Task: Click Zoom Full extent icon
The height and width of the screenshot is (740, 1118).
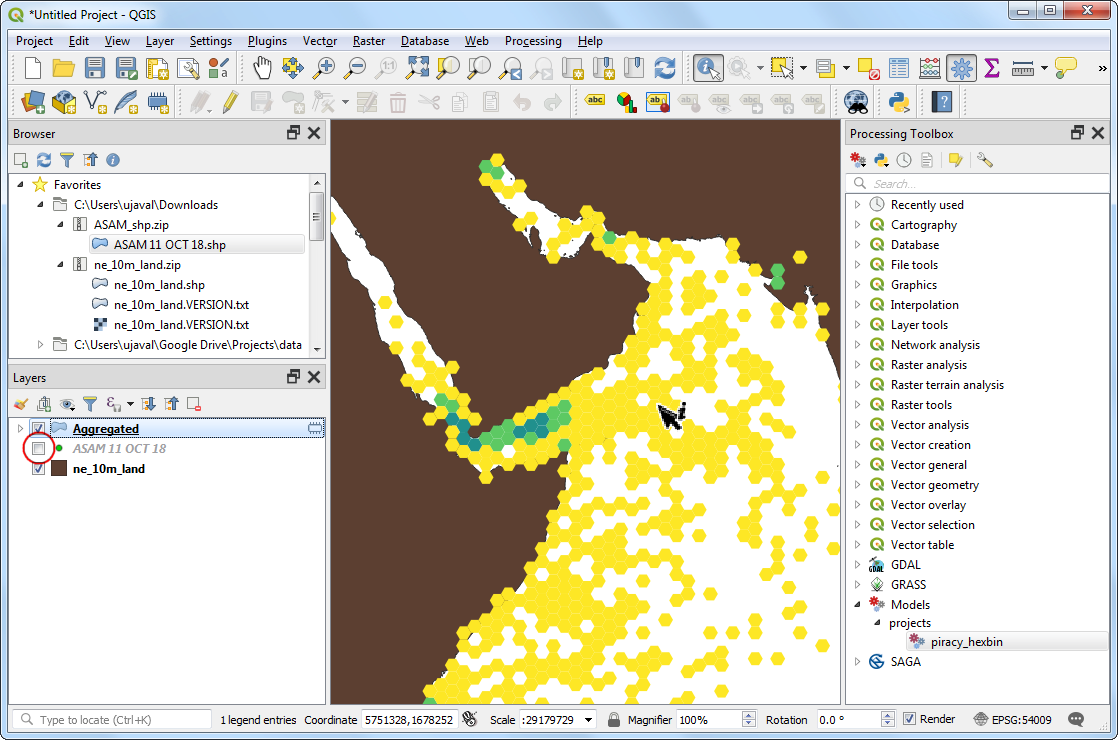Action: pyautogui.click(x=417, y=68)
